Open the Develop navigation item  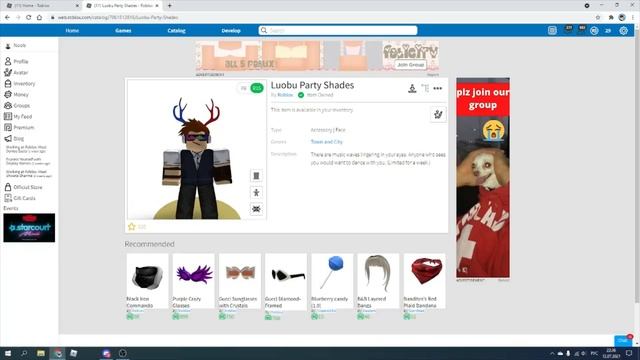[x=231, y=31]
